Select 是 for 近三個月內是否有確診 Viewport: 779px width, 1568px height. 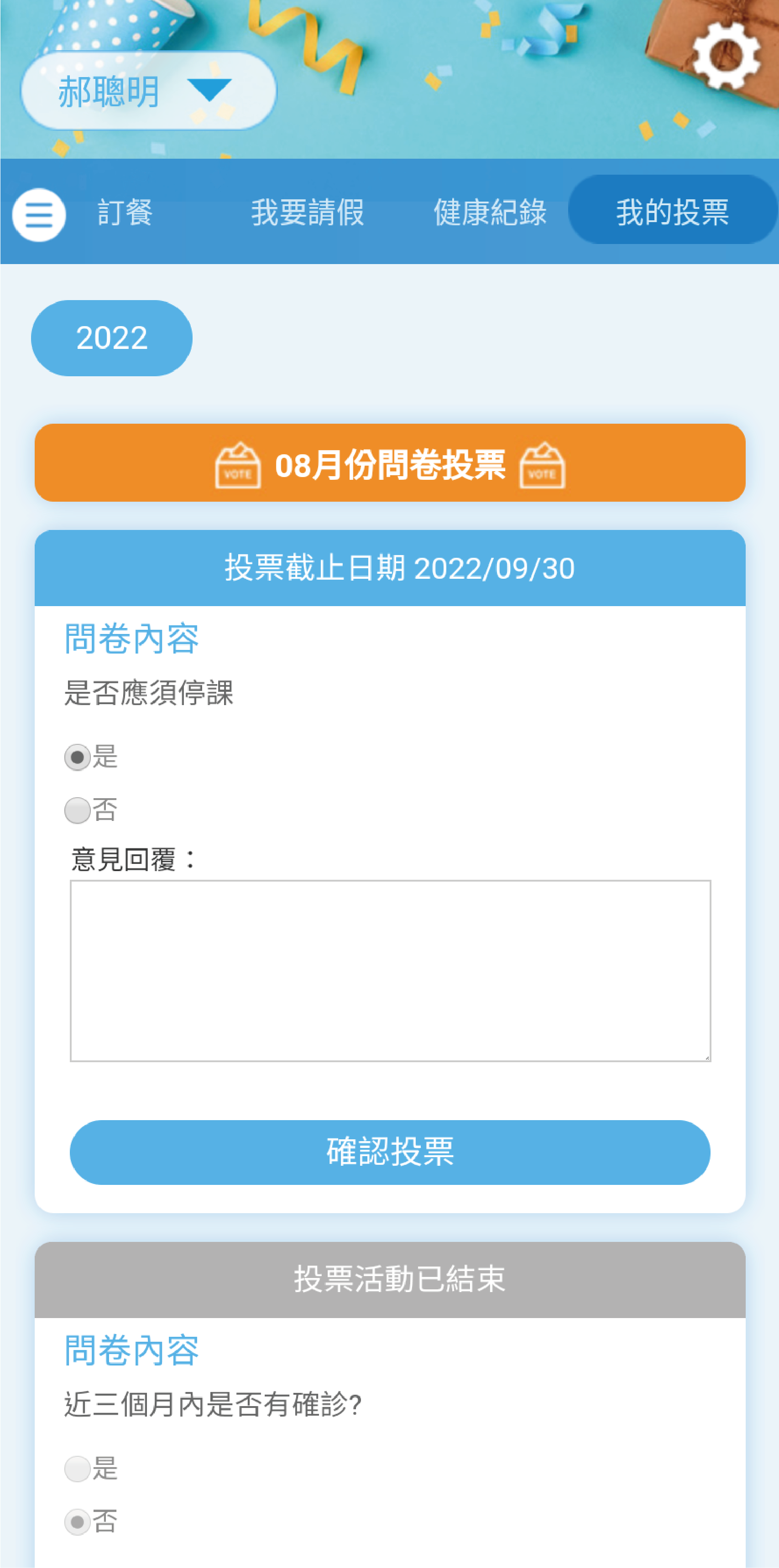pyautogui.click(x=77, y=1469)
